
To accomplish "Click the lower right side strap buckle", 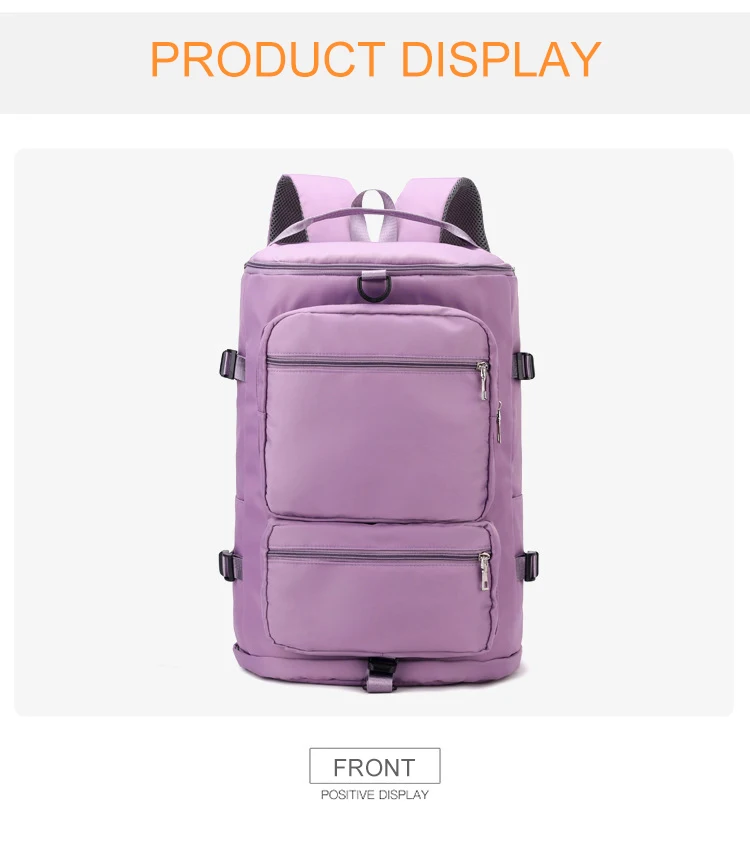I will [x=527, y=564].
